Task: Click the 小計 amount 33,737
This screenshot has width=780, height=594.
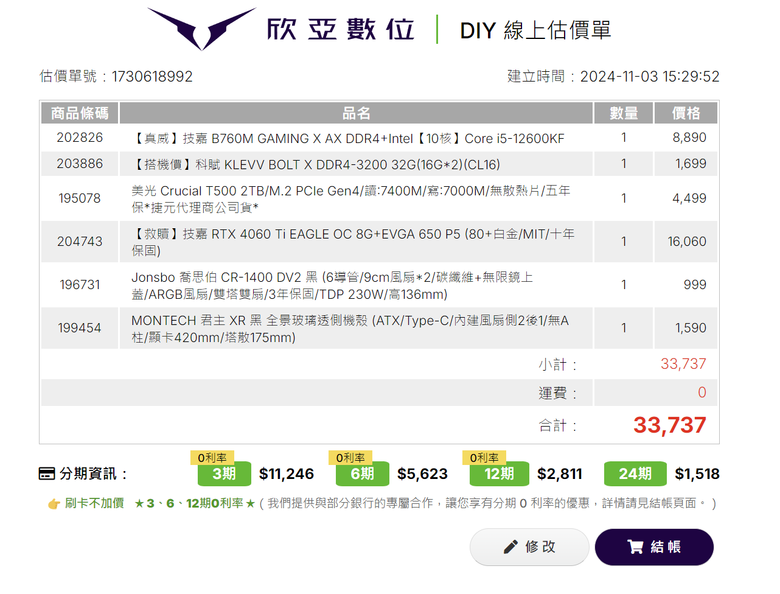Action: click(683, 364)
